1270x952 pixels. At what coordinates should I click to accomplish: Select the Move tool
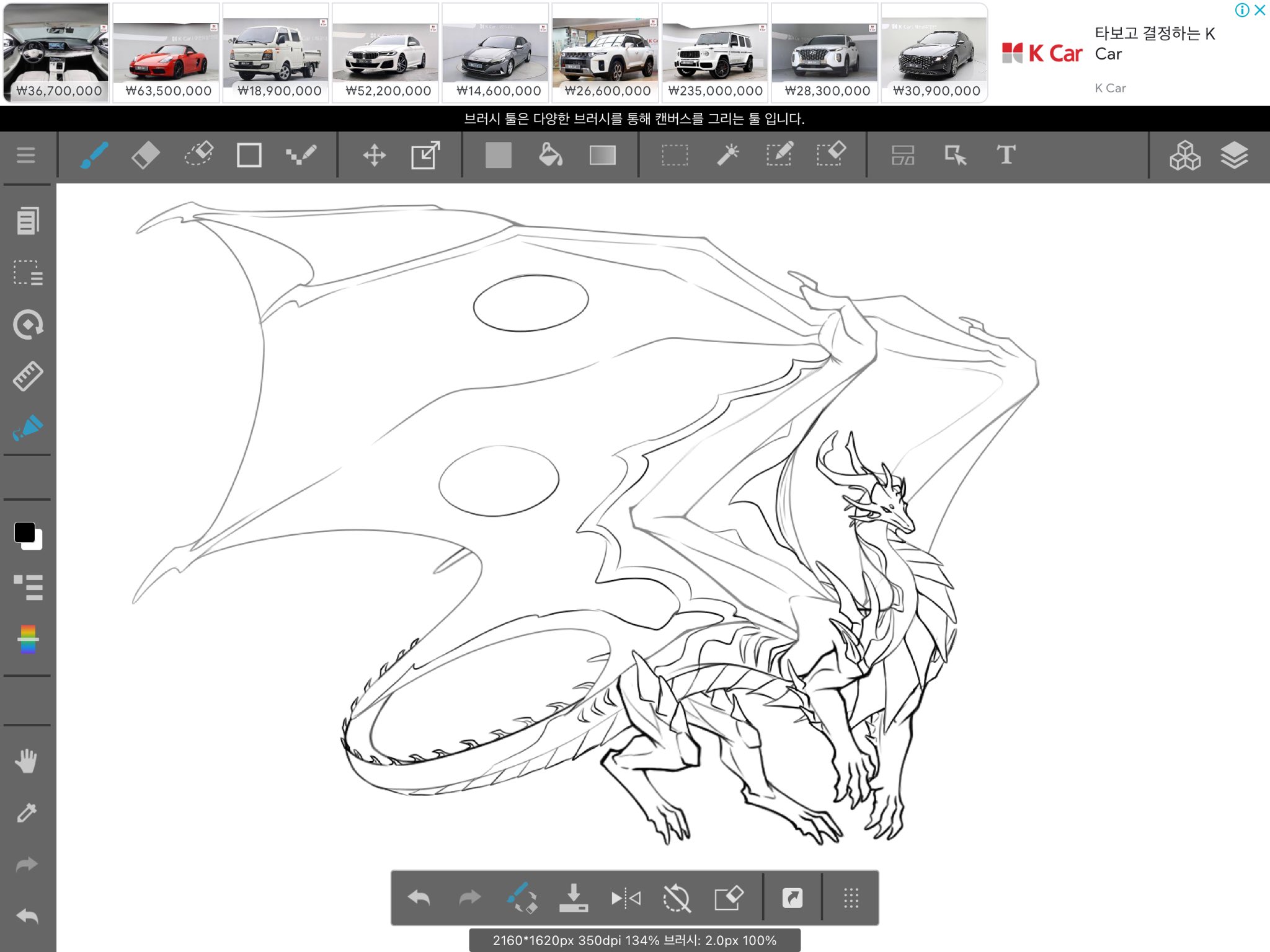(374, 155)
